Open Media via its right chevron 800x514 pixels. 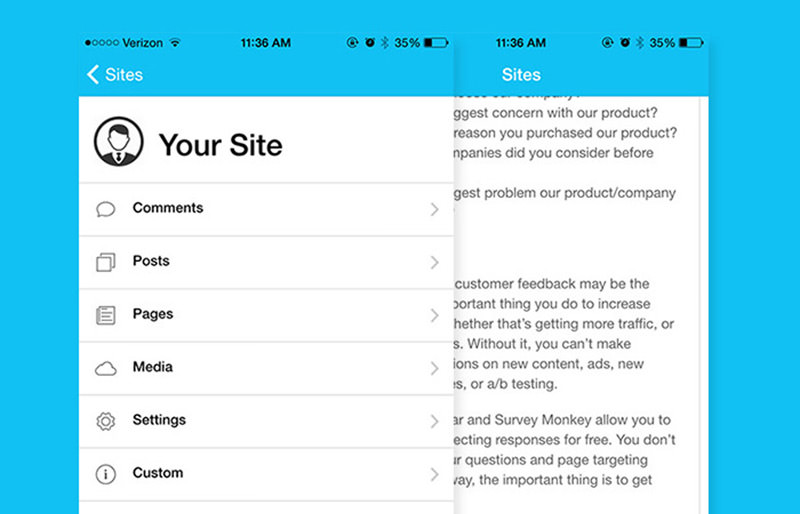tap(434, 369)
